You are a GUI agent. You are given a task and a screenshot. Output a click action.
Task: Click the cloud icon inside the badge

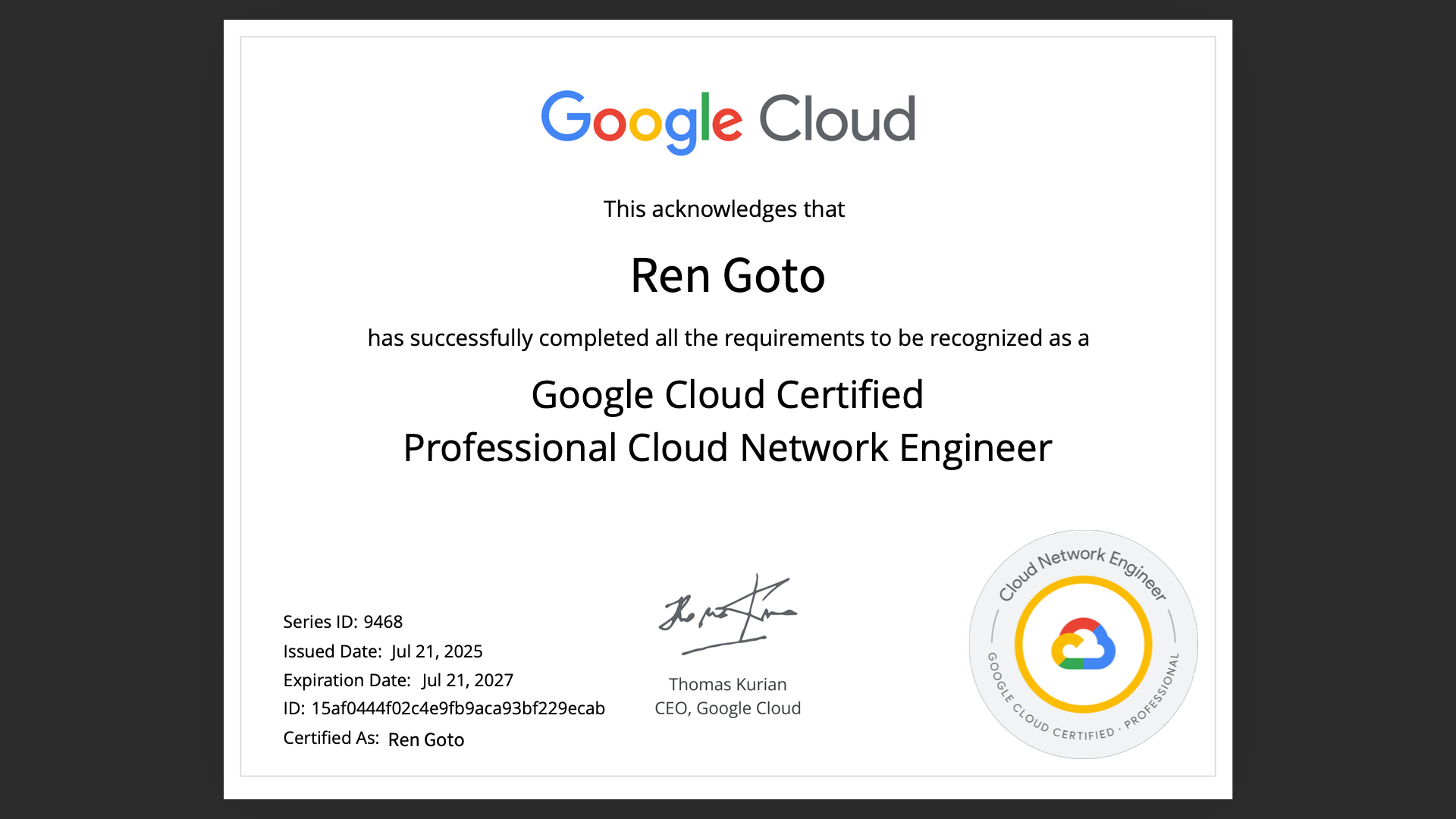(1083, 644)
